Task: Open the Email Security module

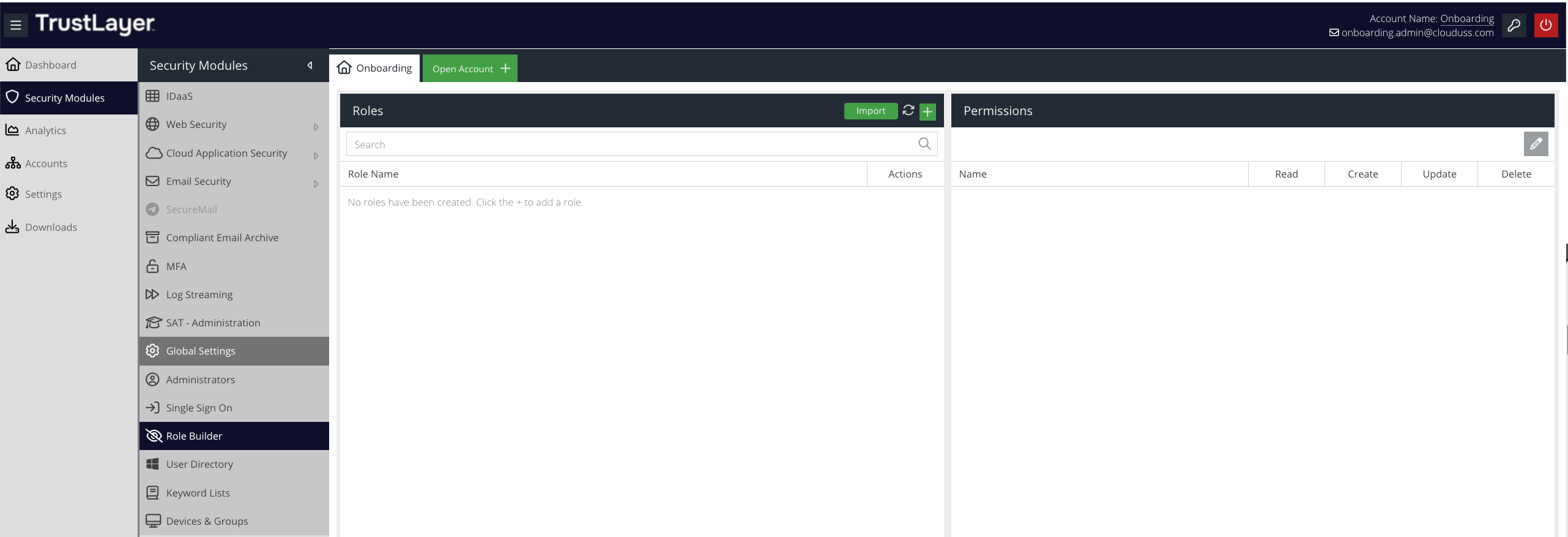Action: point(234,181)
